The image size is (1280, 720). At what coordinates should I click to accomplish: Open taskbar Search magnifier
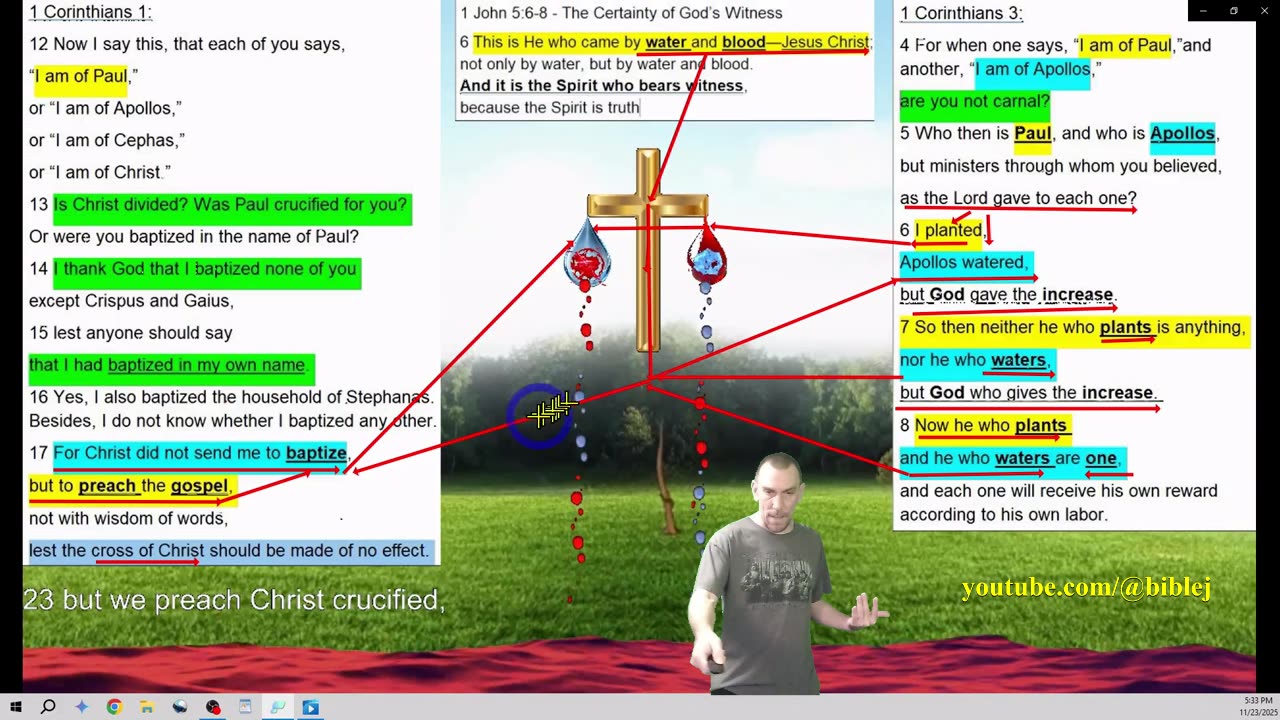[x=48, y=707]
